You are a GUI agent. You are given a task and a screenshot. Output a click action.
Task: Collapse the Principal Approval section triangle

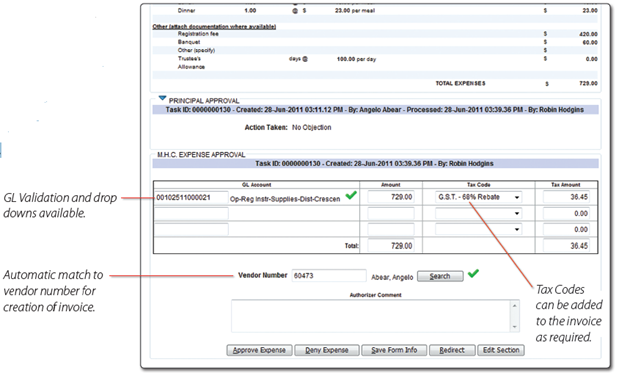click(x=162, y=98)
